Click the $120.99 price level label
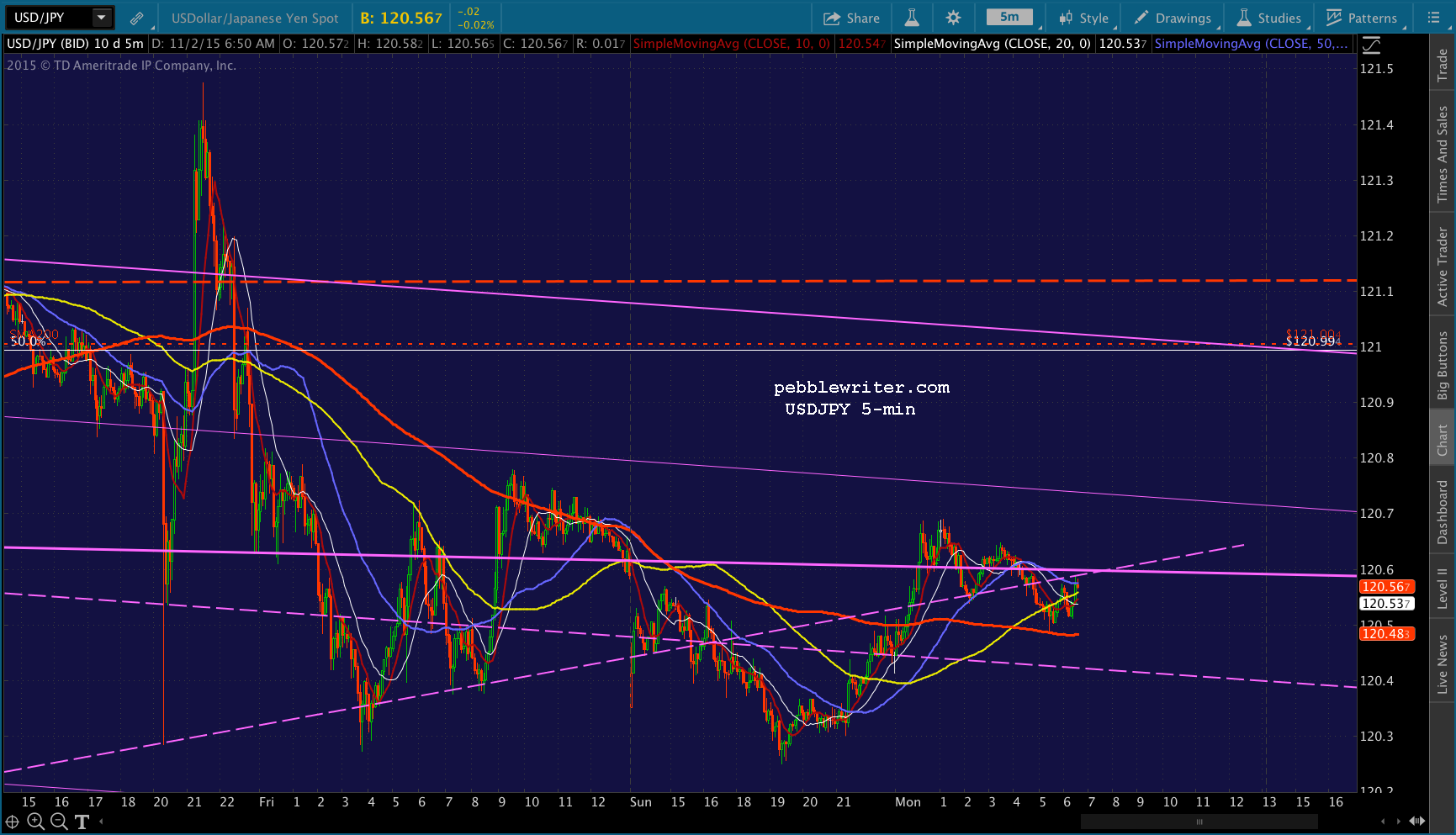Screen dimensions: 1456x835 point(1312,341)
